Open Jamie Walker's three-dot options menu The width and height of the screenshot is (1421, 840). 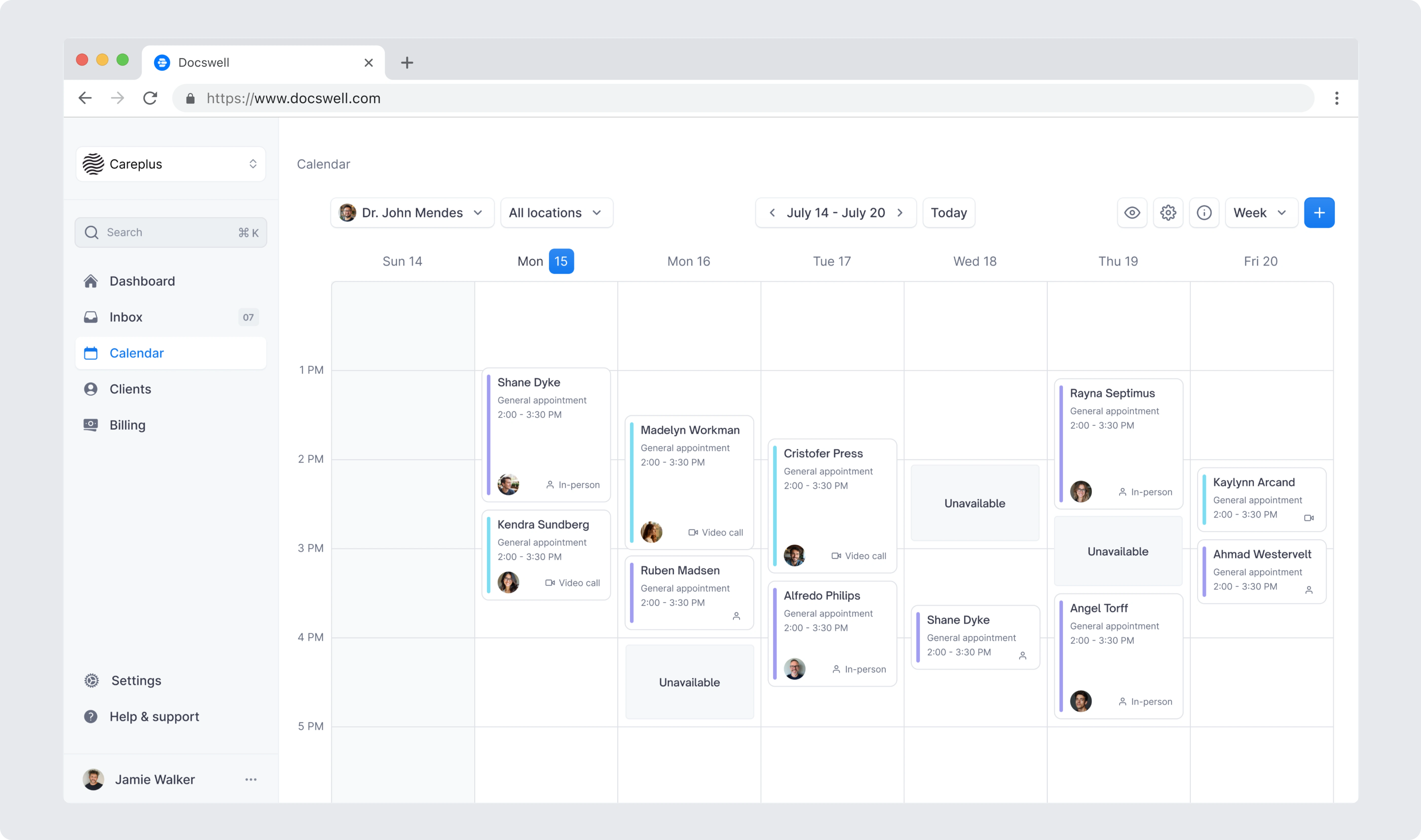(251, 779)
